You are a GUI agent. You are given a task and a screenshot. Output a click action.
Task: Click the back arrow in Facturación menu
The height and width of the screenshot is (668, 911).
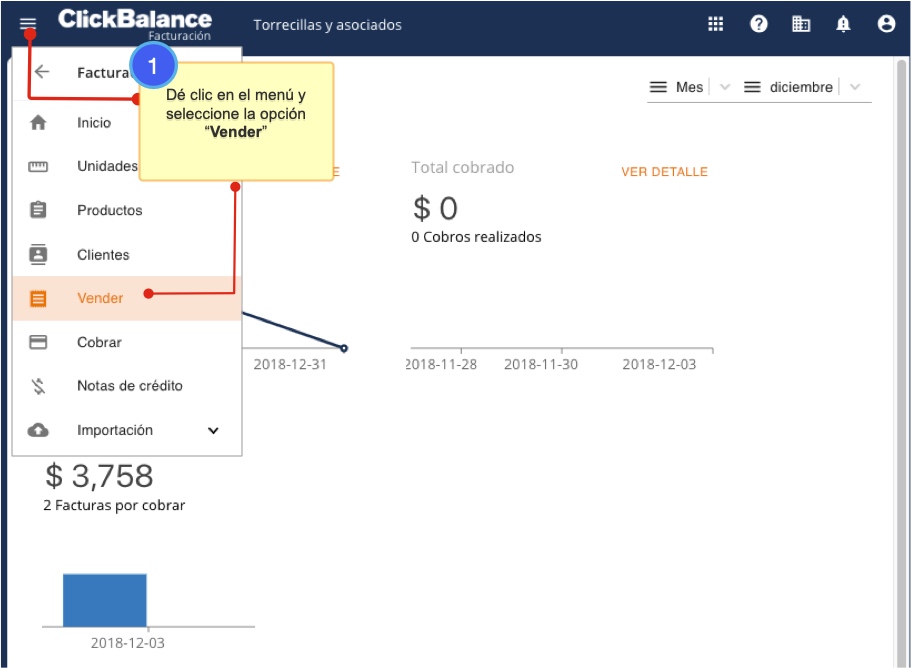(42, 72)
